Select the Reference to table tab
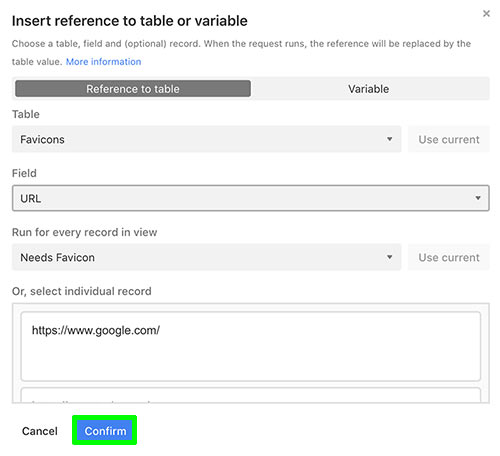Viewport: 500px width, 456px height. coord(133,89)
